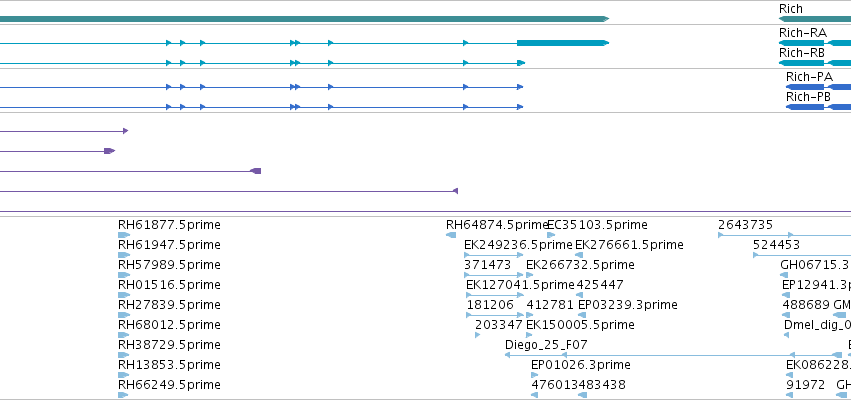Click the RH27839.5prime EST arrow
Viewport: 851px width, 400px height.
tap(124, 315)
